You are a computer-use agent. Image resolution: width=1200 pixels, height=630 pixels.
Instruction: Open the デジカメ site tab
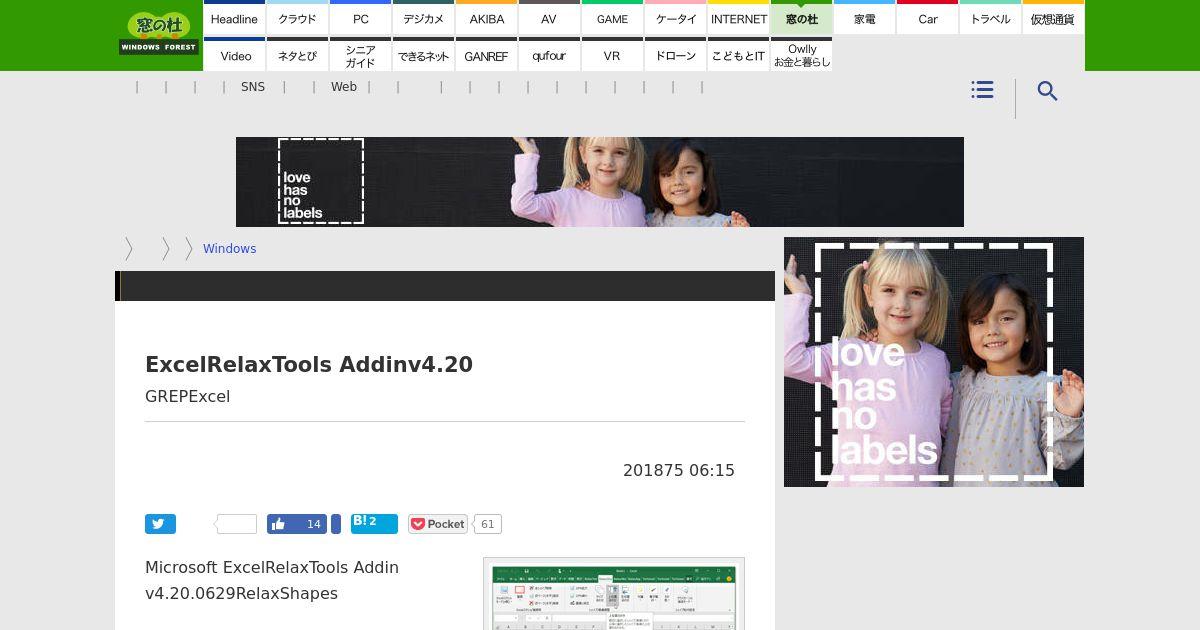423,19
